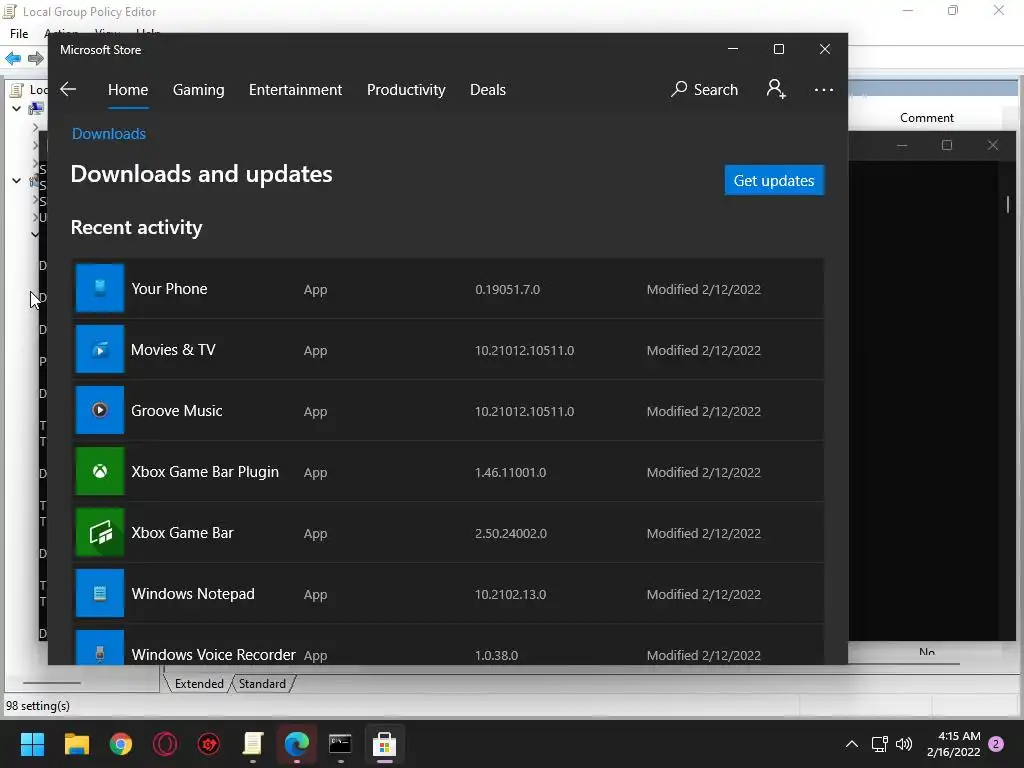Screen dimensions: 1024x768
Task: Open the red gear taskbar app
Action: pos(208,744)
